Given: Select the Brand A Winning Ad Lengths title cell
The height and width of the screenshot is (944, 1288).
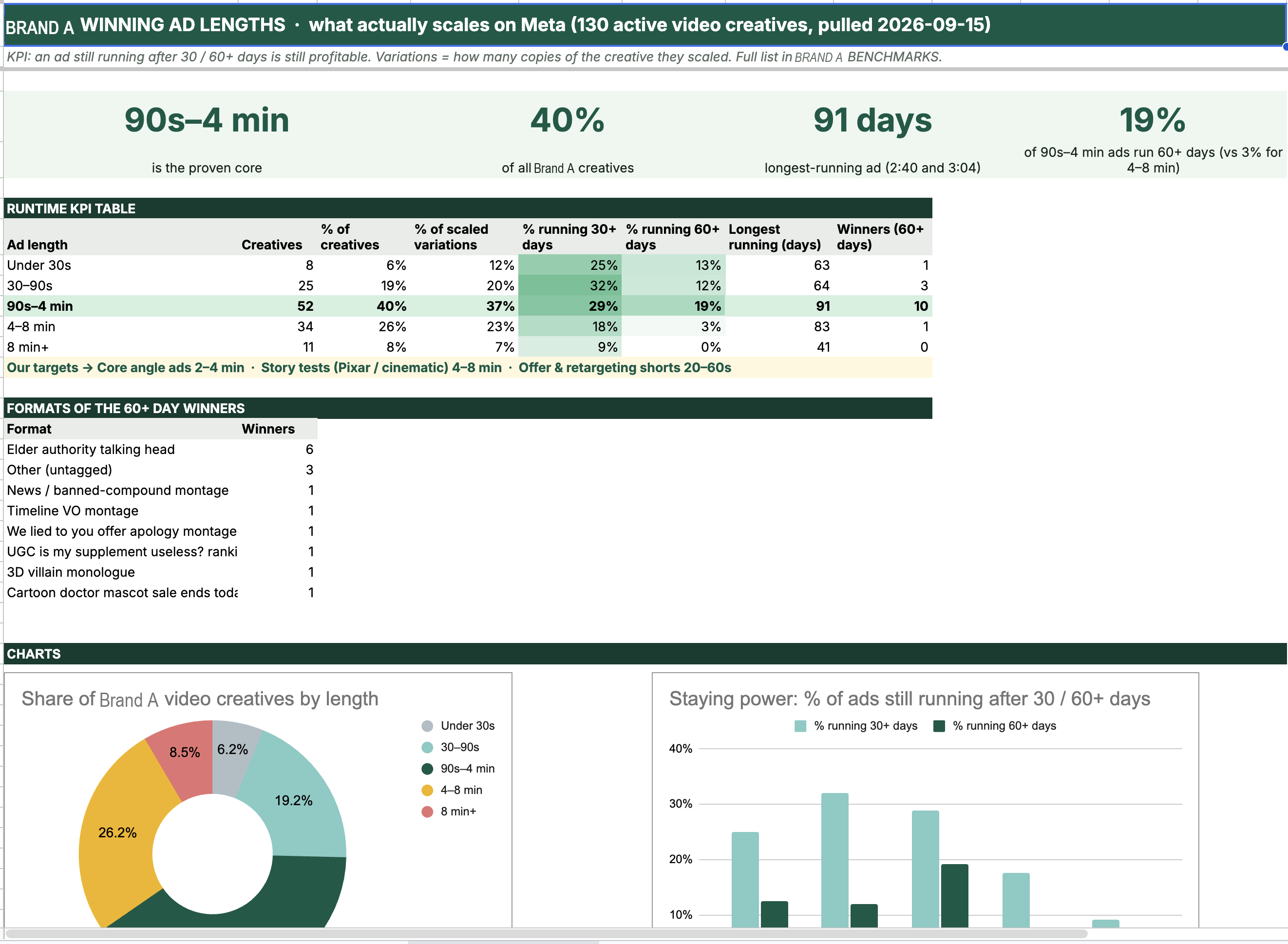Looking at the screenshot, I should tap(644, 25).
